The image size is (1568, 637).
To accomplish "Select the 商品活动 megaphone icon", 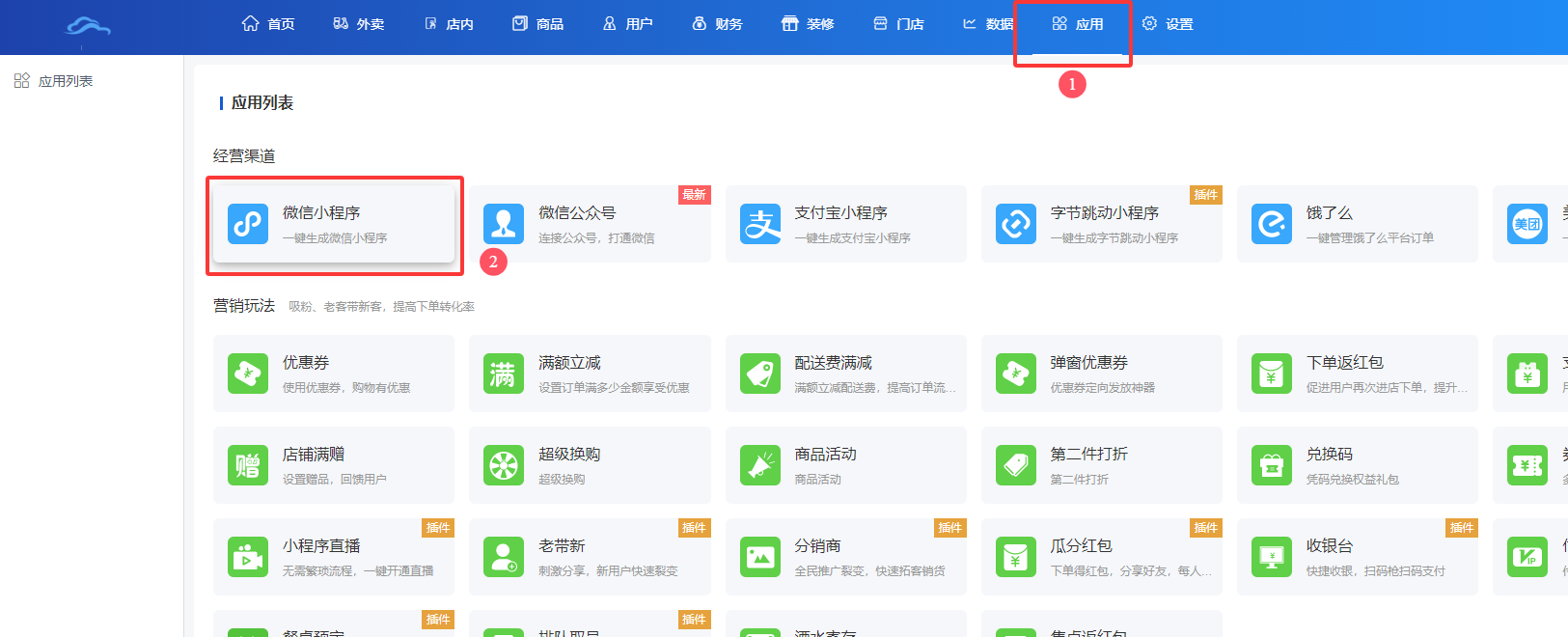I will click(760, 465).
